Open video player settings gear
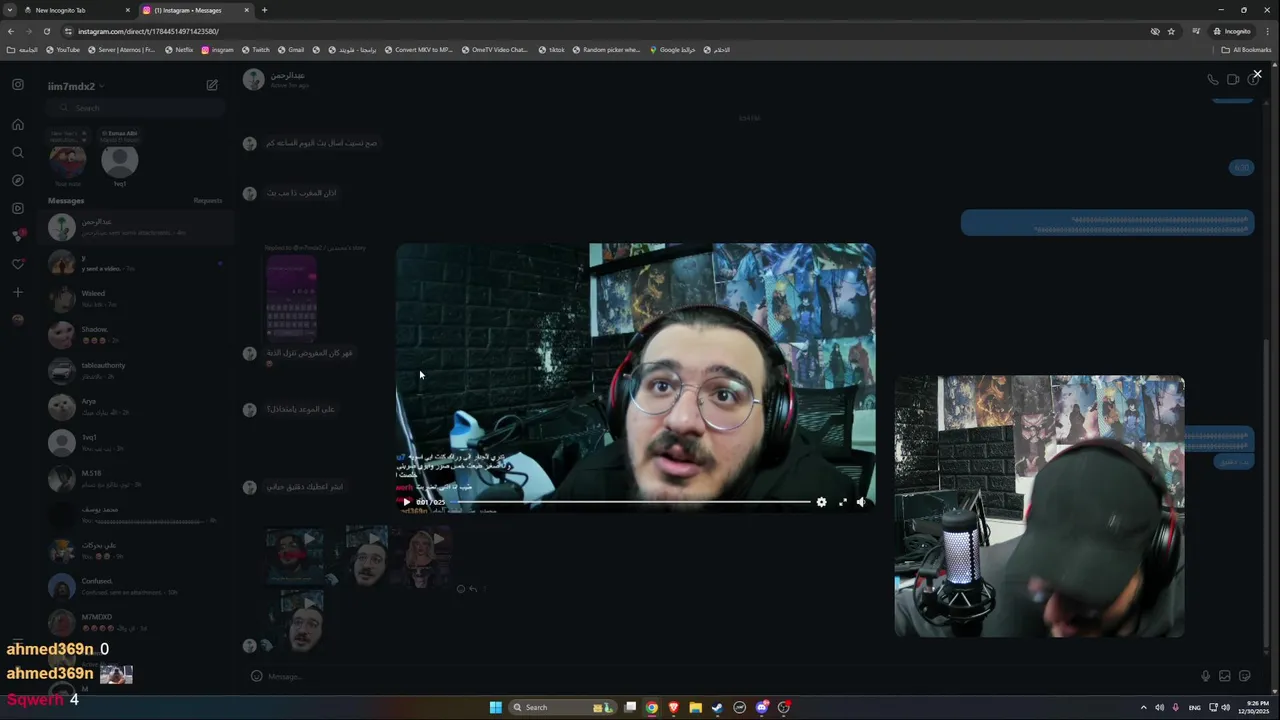Viewport: 1280px width, 720px height. click(x=821, y=502)
